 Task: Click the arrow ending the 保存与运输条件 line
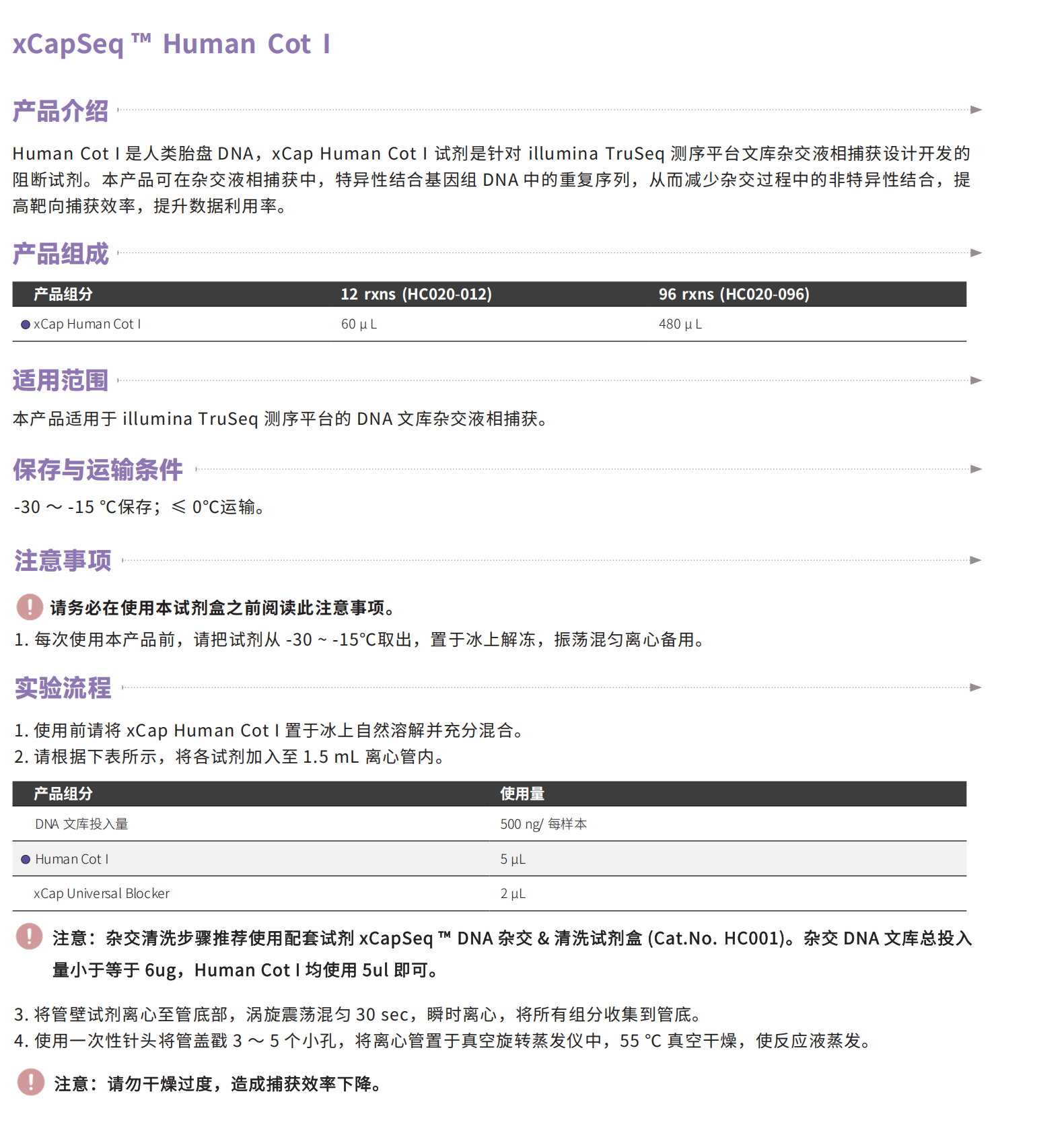coord(976,469)
